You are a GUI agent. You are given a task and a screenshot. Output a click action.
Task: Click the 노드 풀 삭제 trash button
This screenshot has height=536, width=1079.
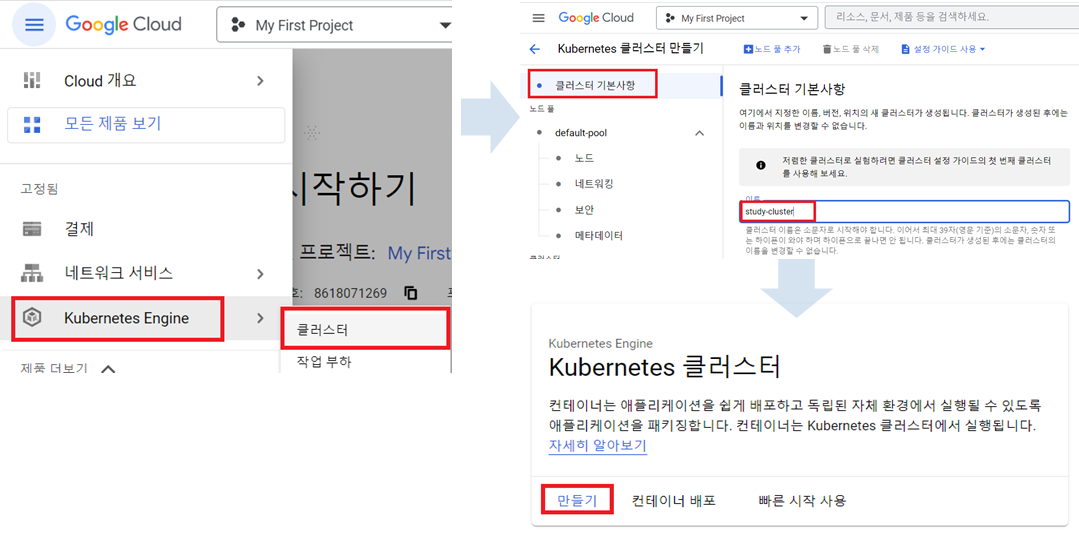point(851,50)
